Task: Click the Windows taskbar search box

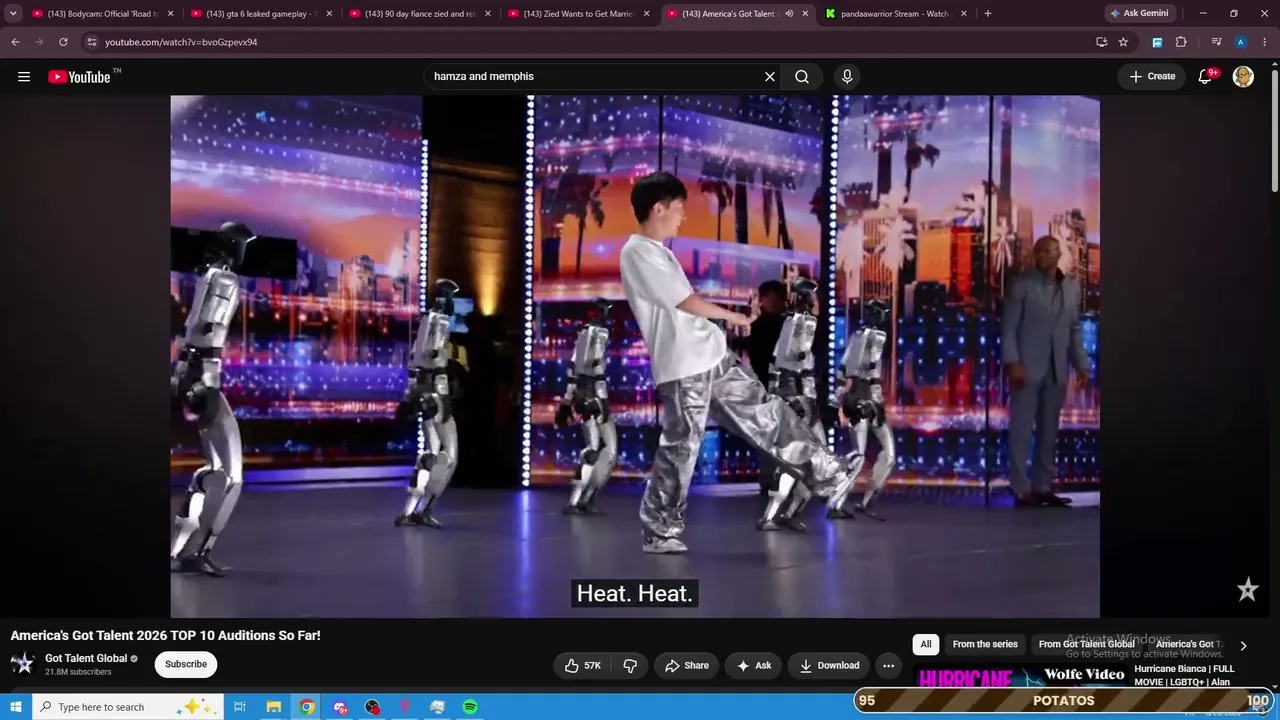Action: pos(127,707)
